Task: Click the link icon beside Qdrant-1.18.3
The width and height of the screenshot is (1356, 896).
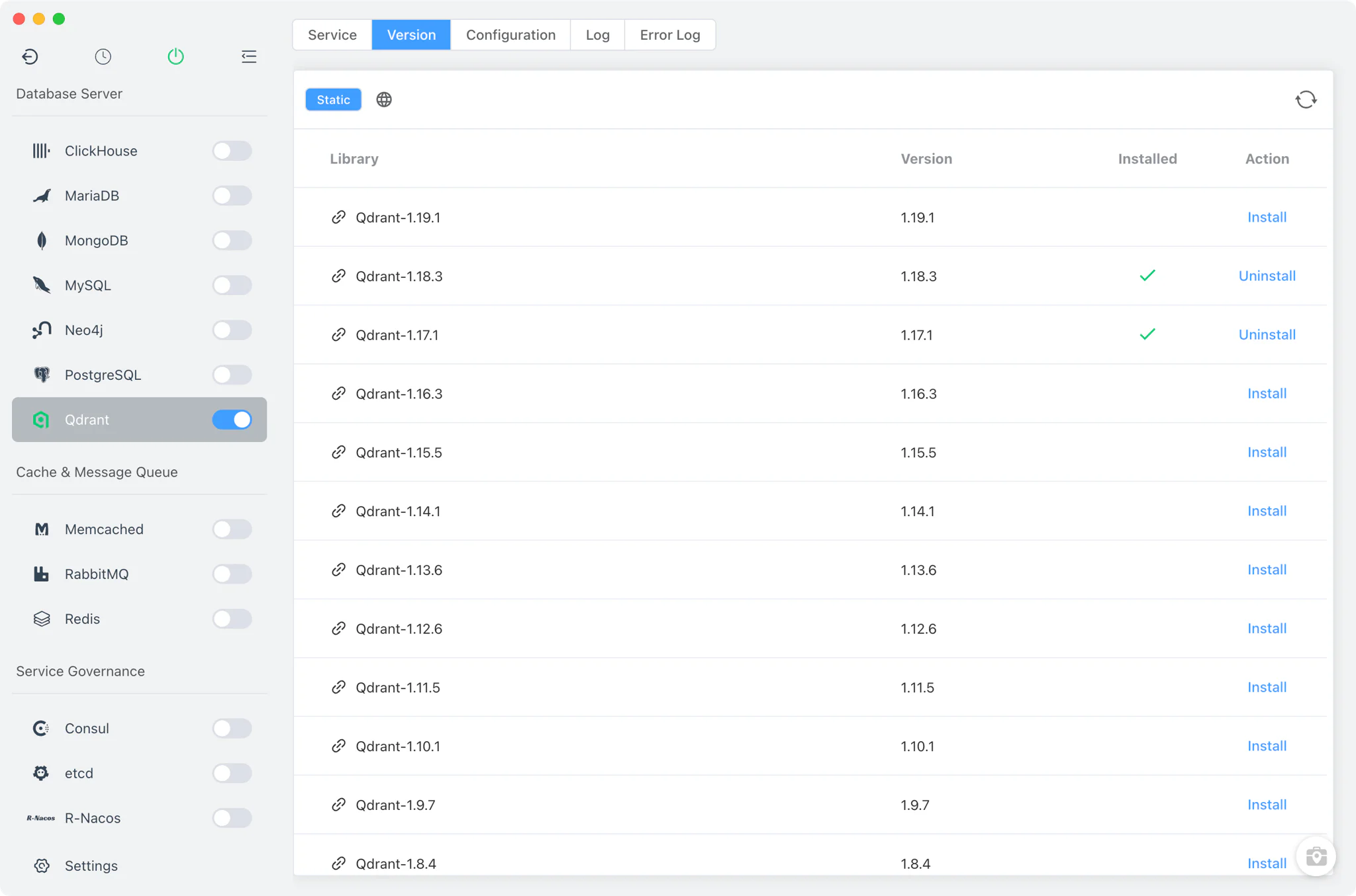Action: click(x=338, y=276)
